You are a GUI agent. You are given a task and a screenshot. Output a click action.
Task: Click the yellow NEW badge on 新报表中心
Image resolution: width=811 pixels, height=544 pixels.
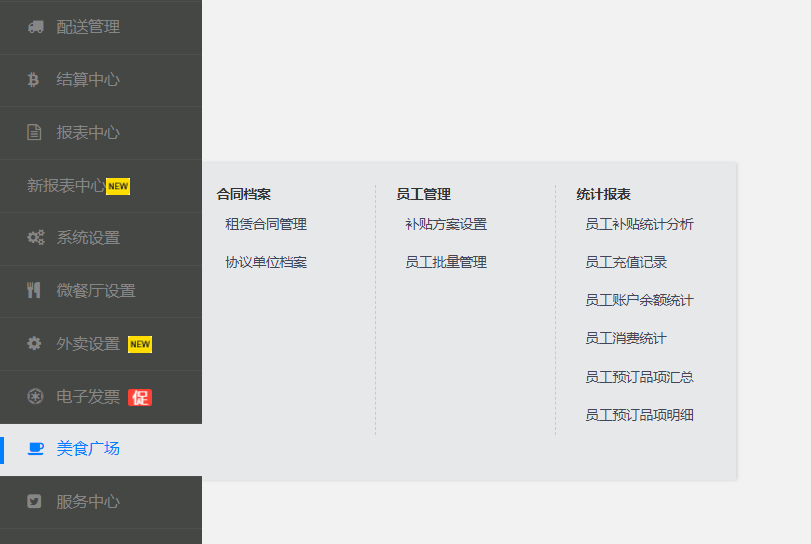click(118, 186)
